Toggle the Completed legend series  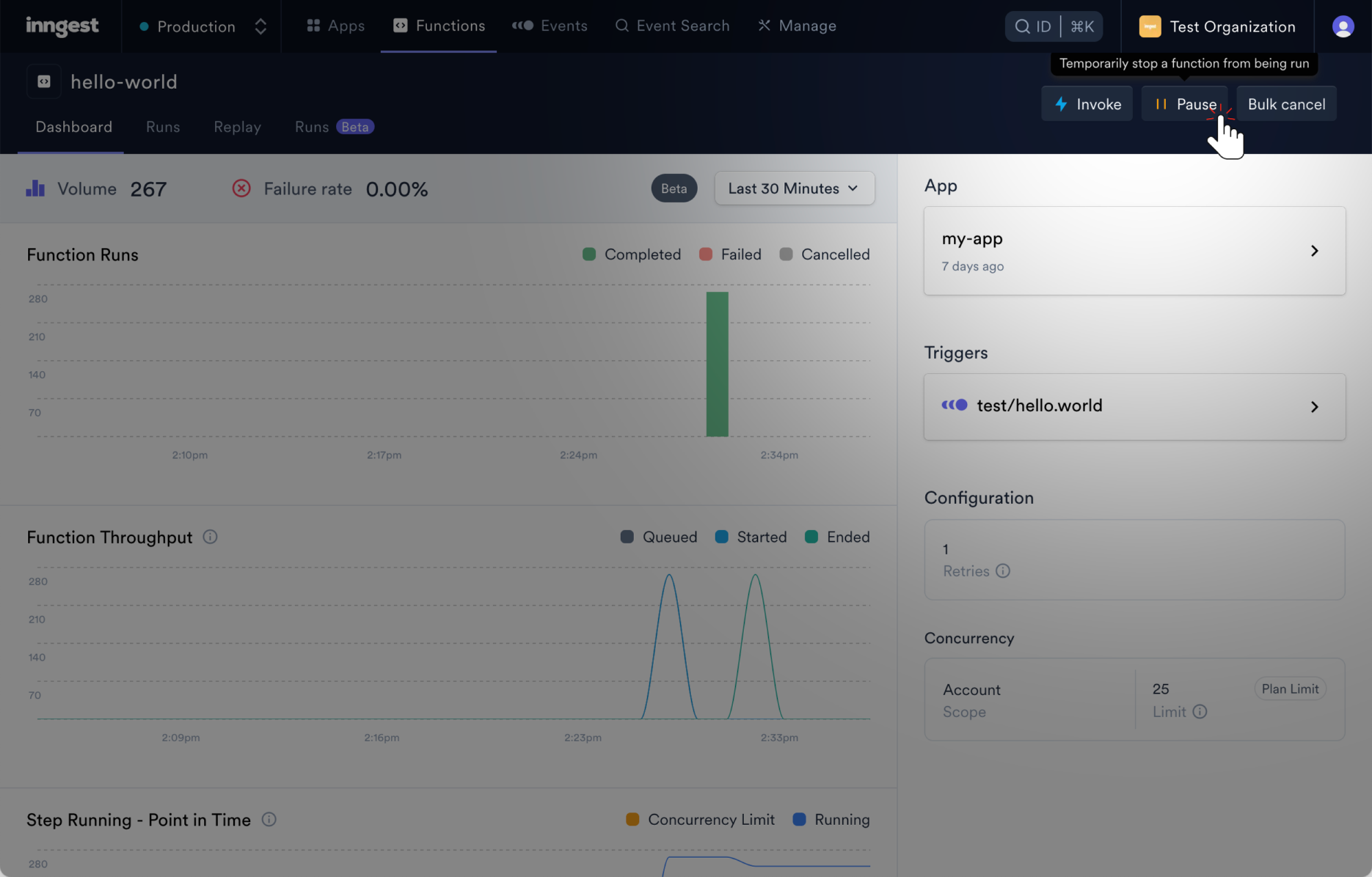click(x=632, y=254)
